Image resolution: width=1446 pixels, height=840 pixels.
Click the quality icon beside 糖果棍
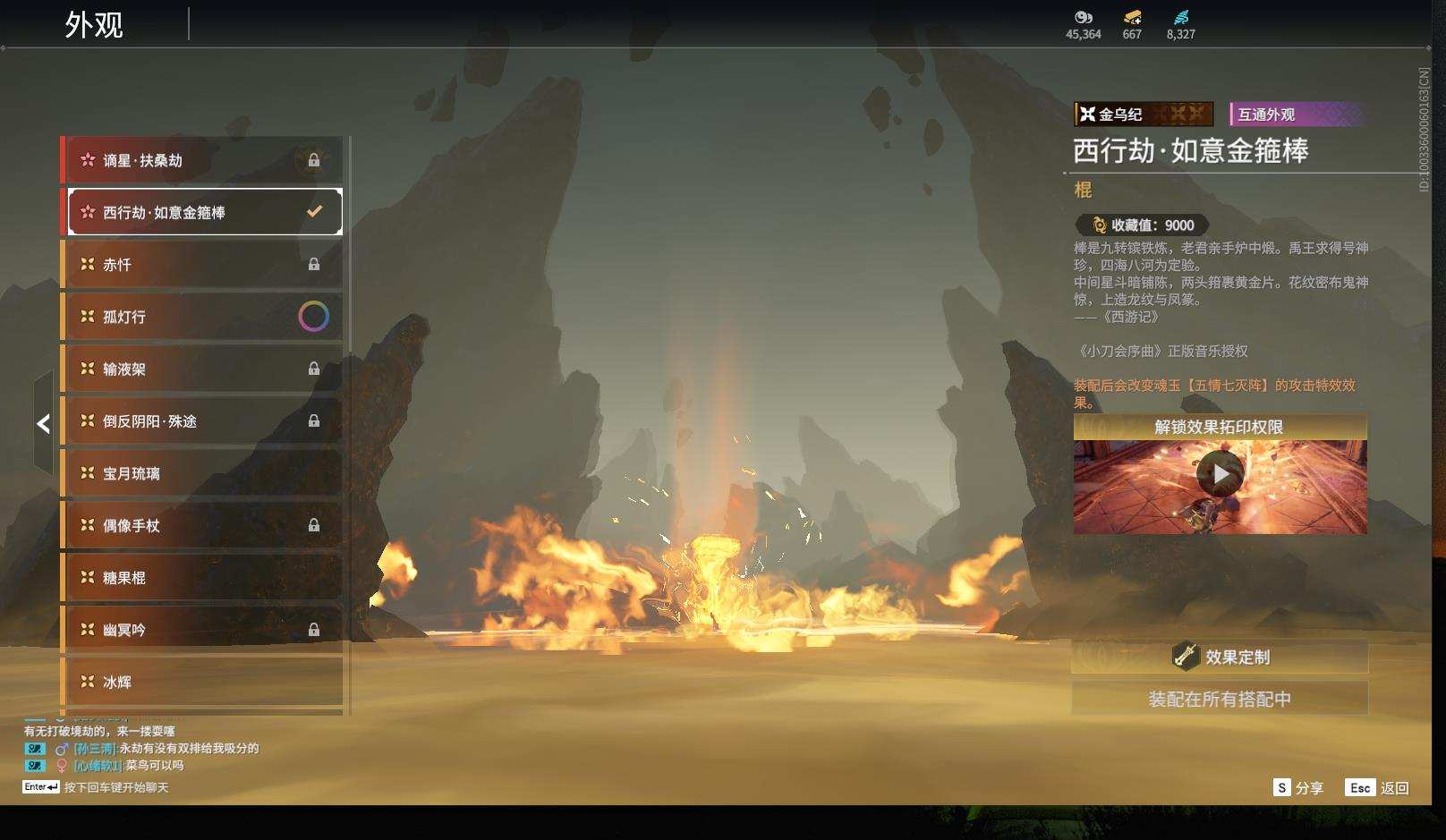tap(88, 578)
